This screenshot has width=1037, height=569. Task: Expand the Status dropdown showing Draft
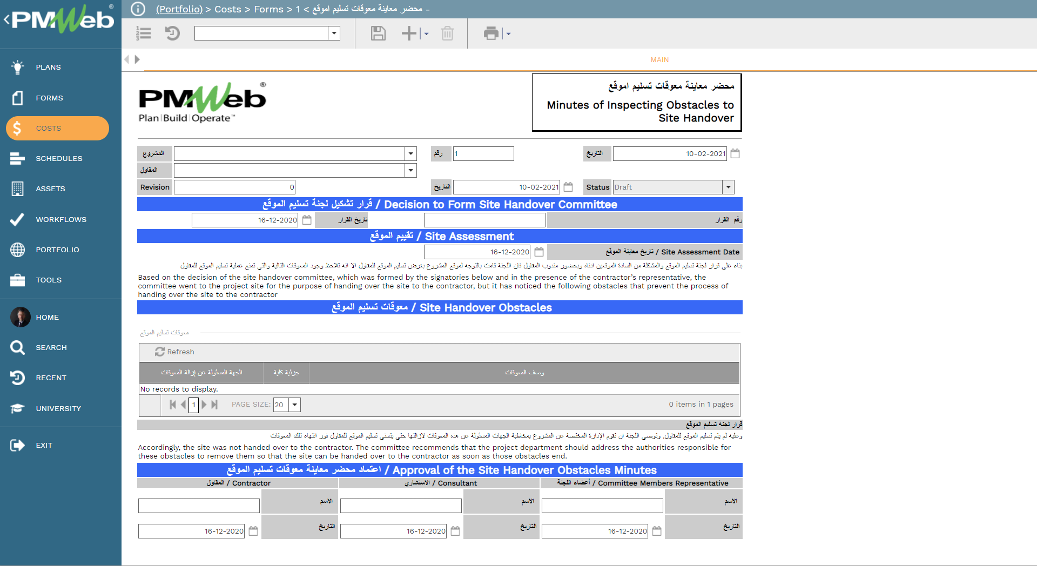pyautogui.click(x=728, y=187)
